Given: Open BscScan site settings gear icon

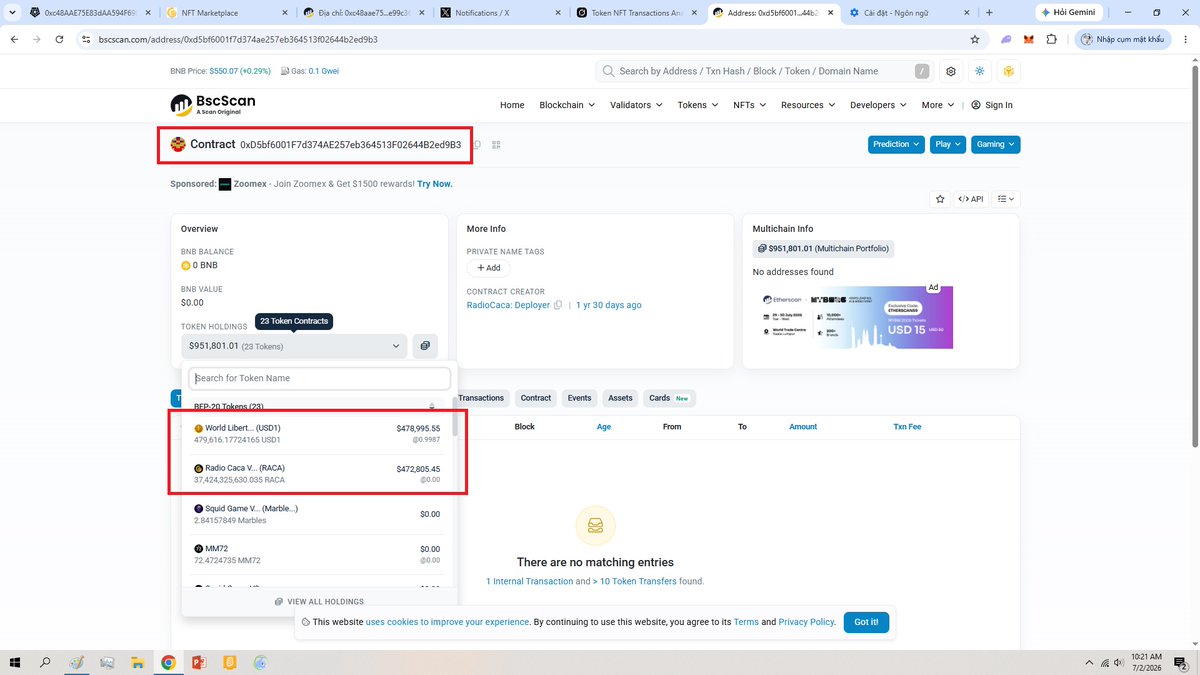Looking at the screenshot, I should (x=951, y=71).
